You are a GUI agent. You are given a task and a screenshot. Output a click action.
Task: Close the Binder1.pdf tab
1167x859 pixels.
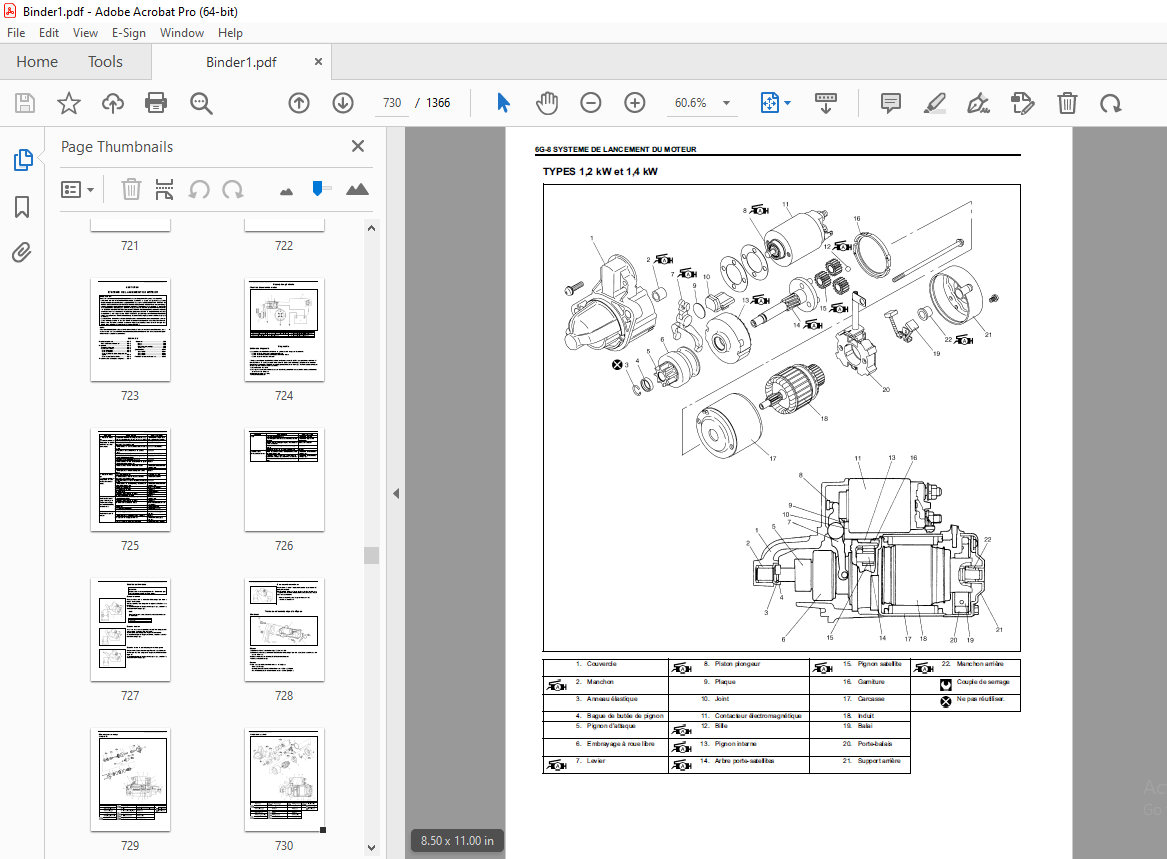coord(319,62)
